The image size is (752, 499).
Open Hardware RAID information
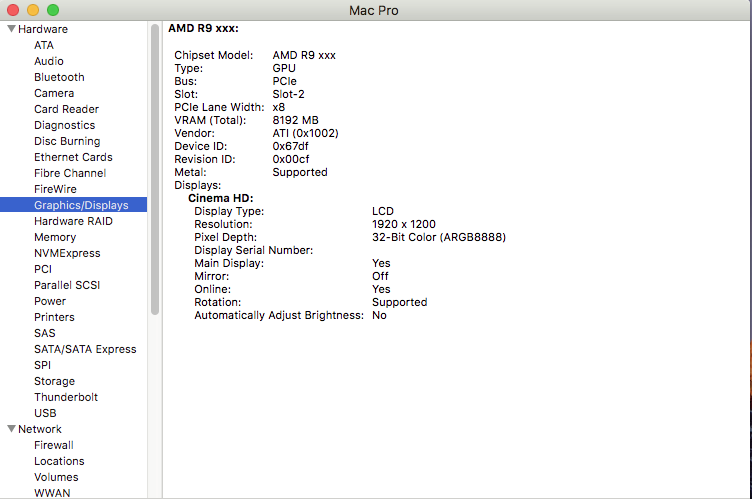73,221
